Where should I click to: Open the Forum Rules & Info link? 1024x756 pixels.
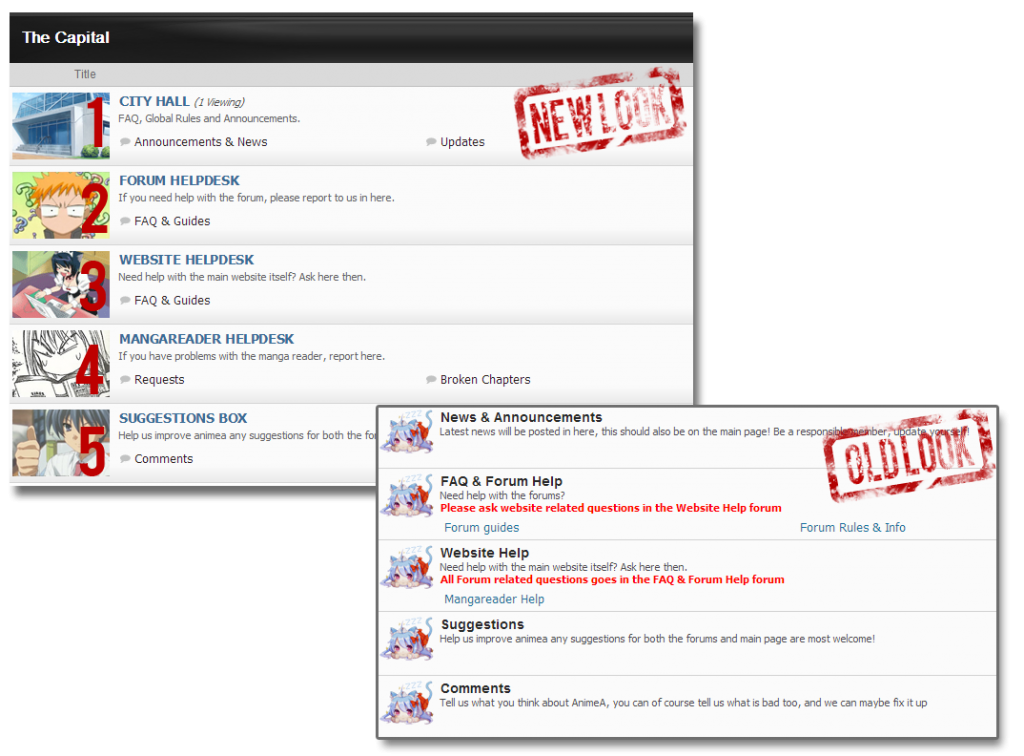click(x=852, y=528)
